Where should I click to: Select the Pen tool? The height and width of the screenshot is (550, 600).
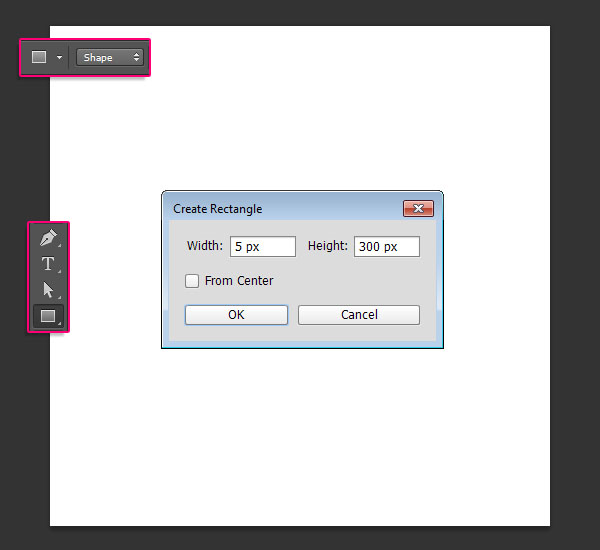coord(48,238)
